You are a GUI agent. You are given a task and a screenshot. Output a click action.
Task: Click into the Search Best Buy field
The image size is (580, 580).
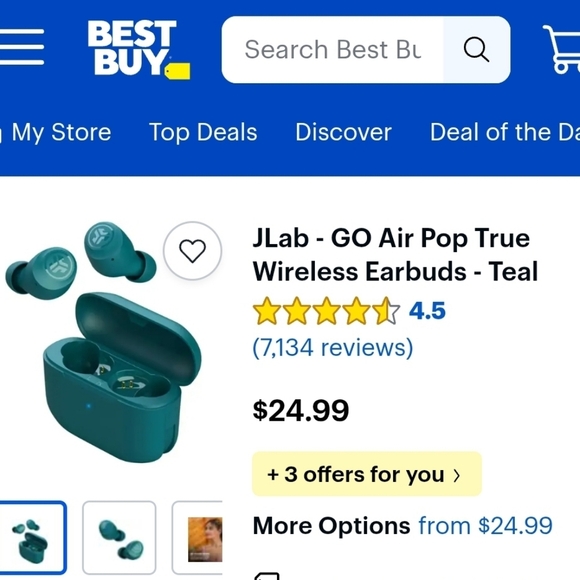coord(333,50)
